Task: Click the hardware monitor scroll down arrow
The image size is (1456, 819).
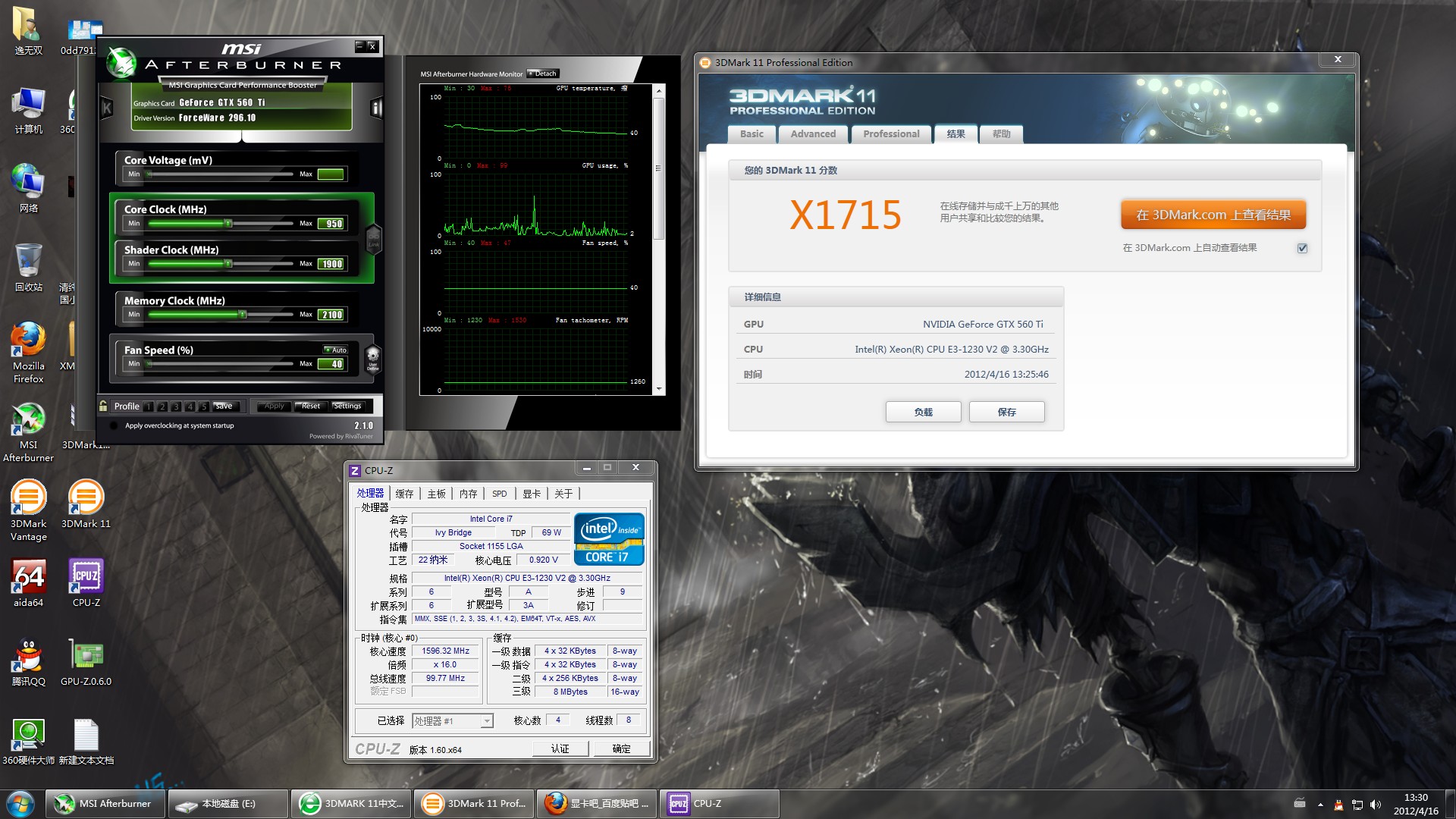Action: (659, 389)
